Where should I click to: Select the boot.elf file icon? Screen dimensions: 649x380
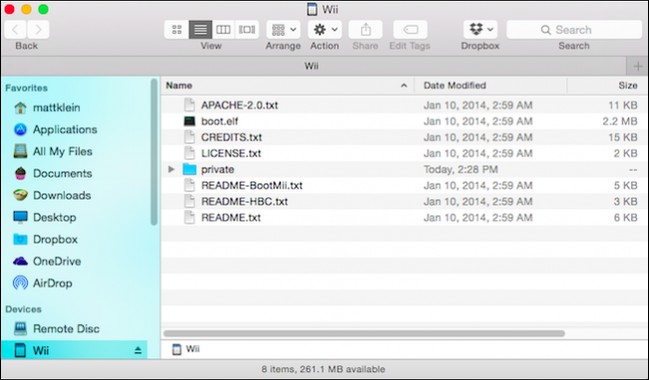coord(189,121)
